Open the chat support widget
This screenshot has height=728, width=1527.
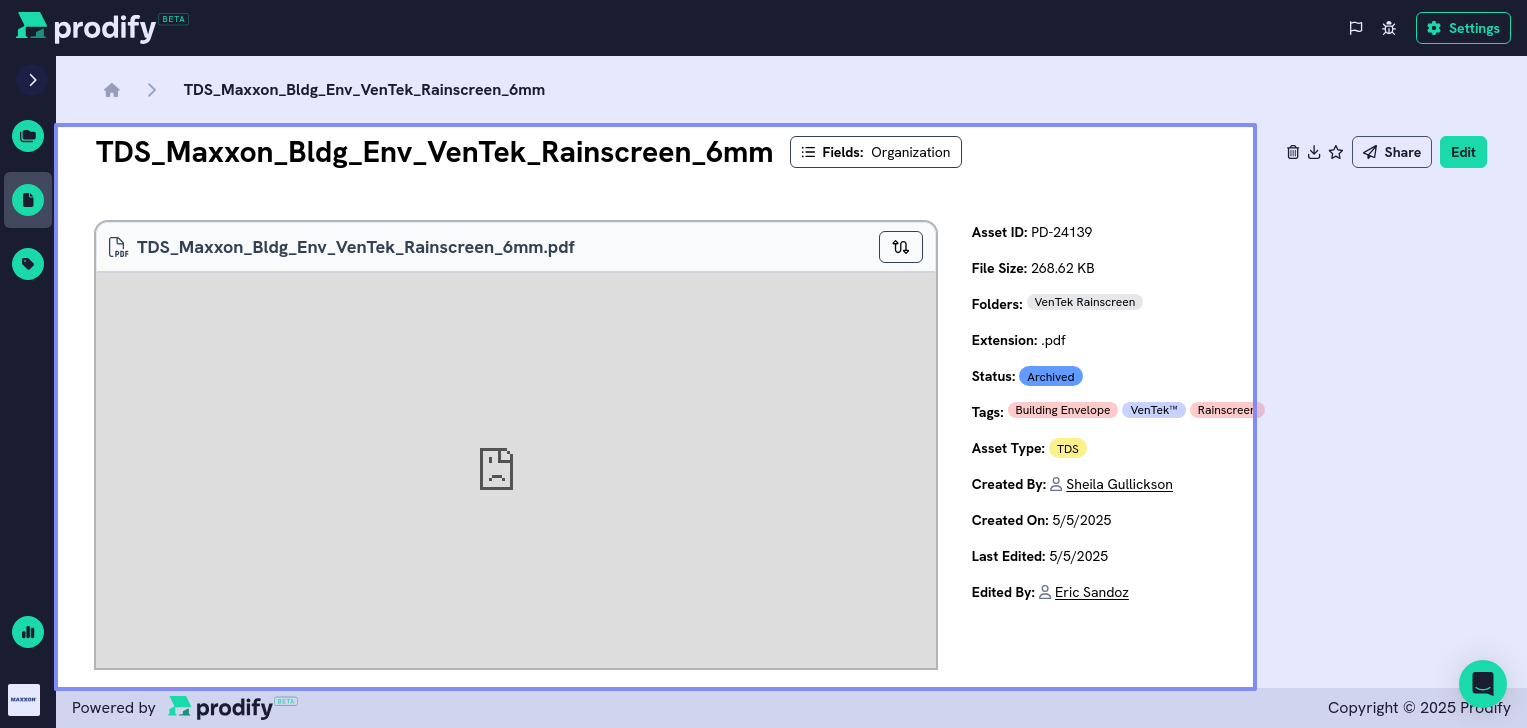click(1482, 684)
